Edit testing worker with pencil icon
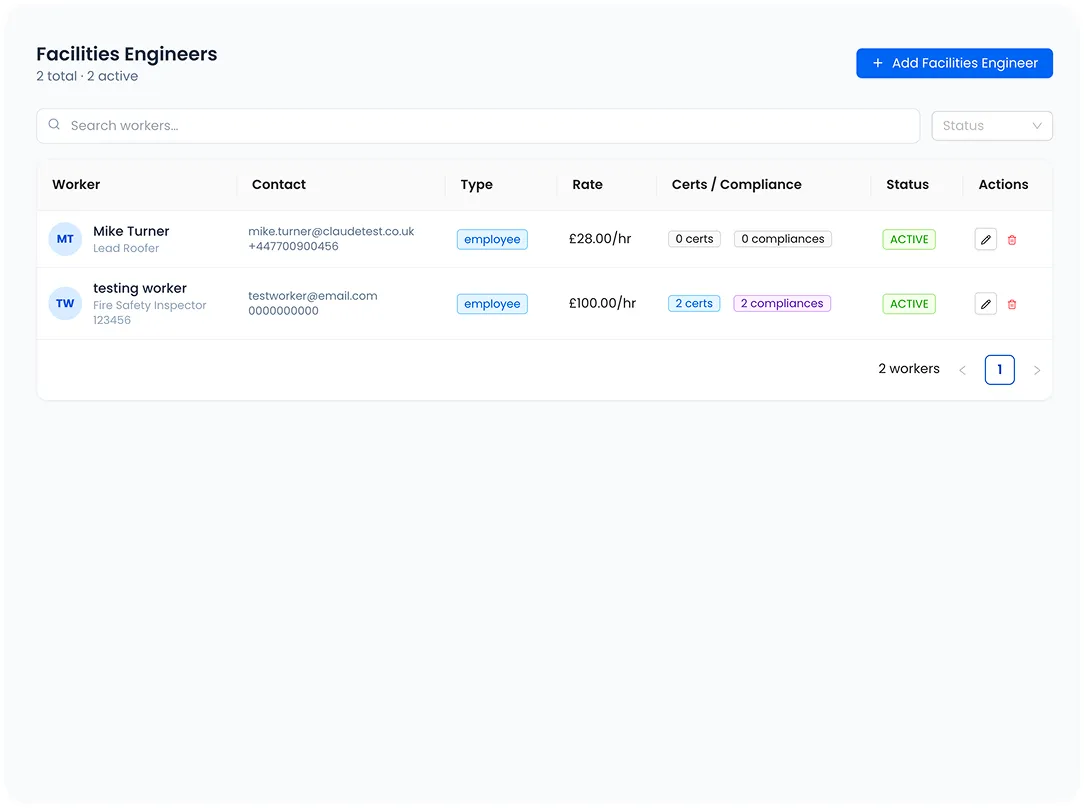The image size is (1084, 808). [985, 303]
